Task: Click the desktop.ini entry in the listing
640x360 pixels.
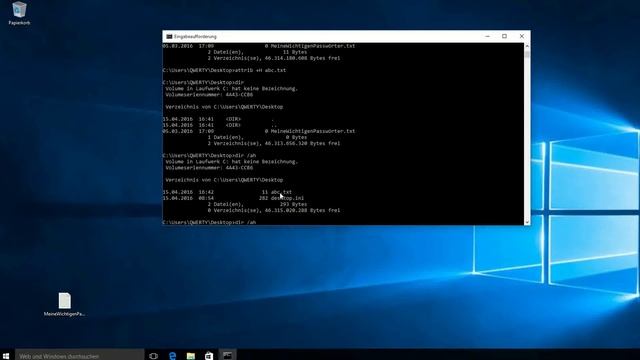Action: click(x=287, y=198)
